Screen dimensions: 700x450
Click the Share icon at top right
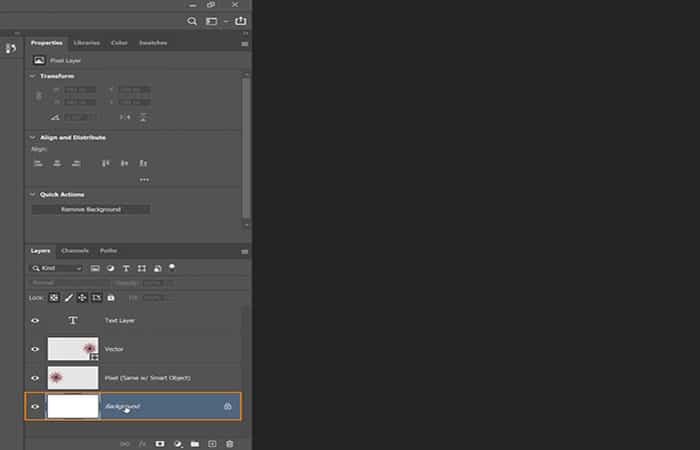tap(241, 21)
